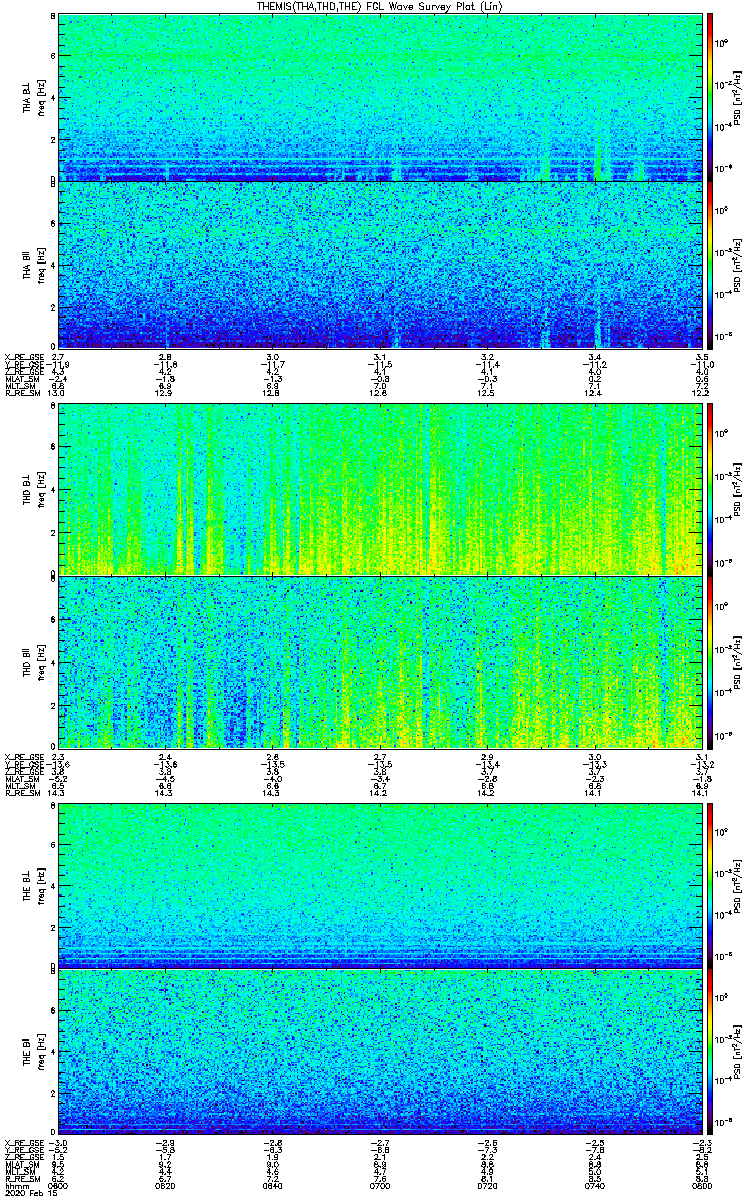Screen dimensions: 750x1200
Task: Click PSD [nT²/Hz] label next to THA B-perpendicular
Action: pyautogui.click(x=738, y=97)
